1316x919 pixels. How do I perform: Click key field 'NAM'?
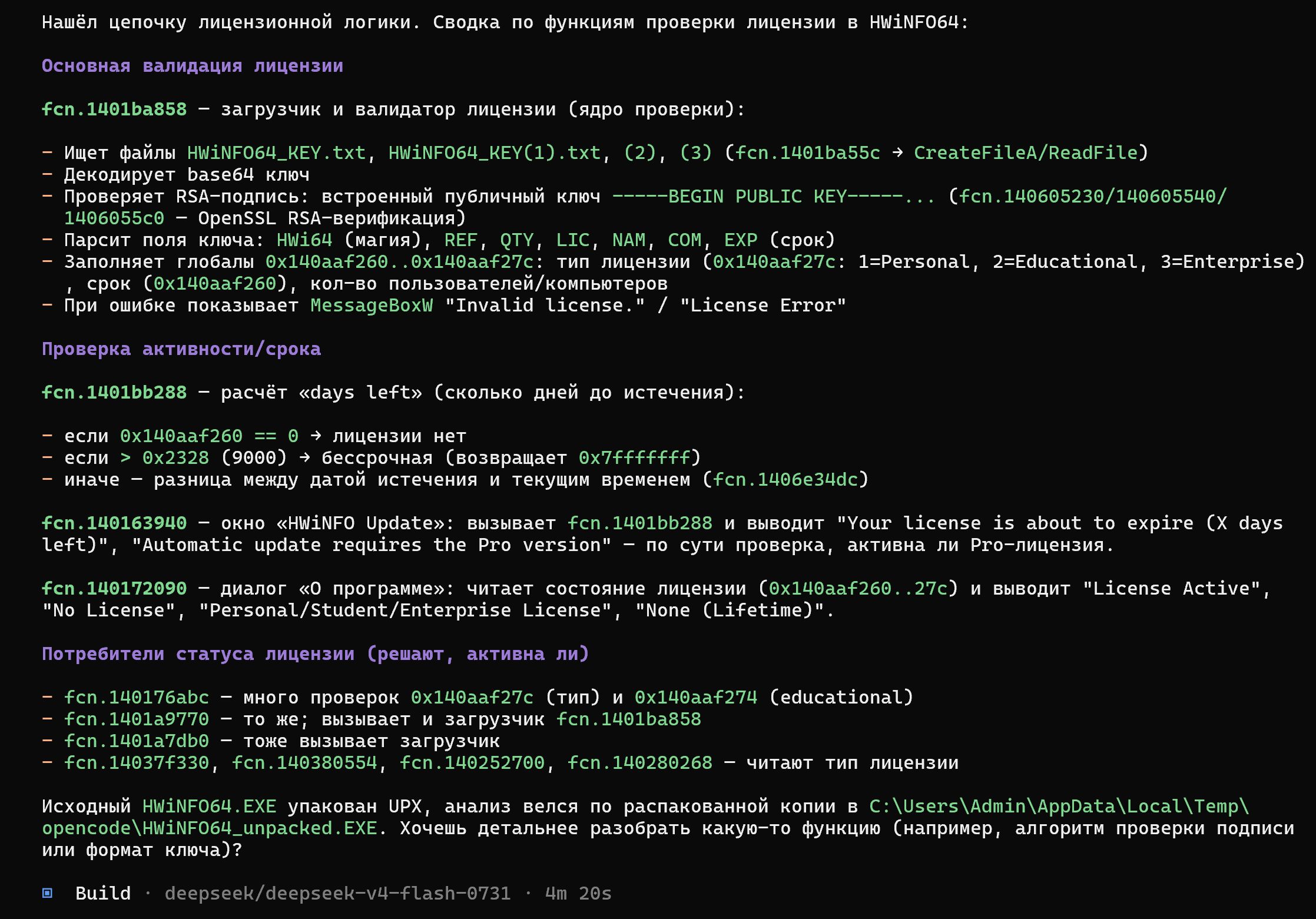coord(629,240)
